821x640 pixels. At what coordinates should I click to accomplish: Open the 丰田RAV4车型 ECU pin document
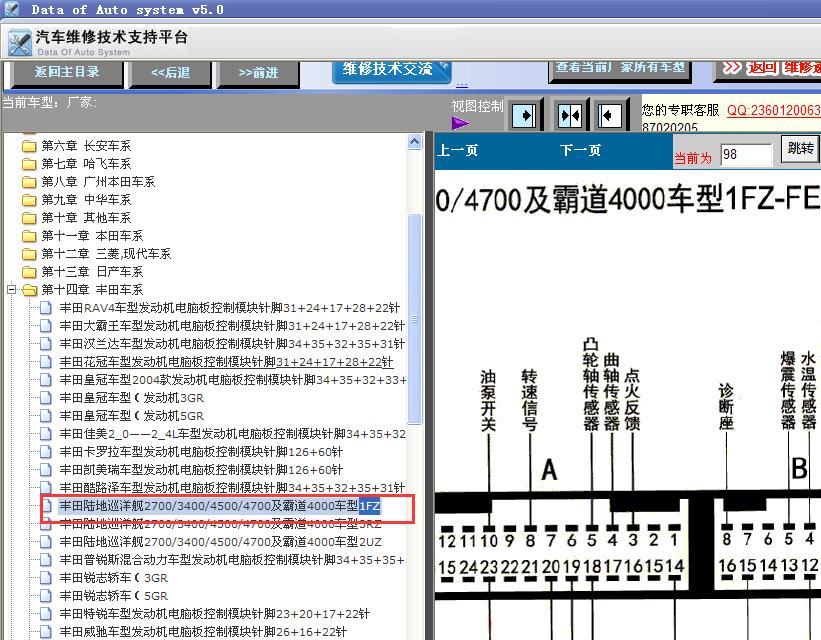tap(229, 308)
